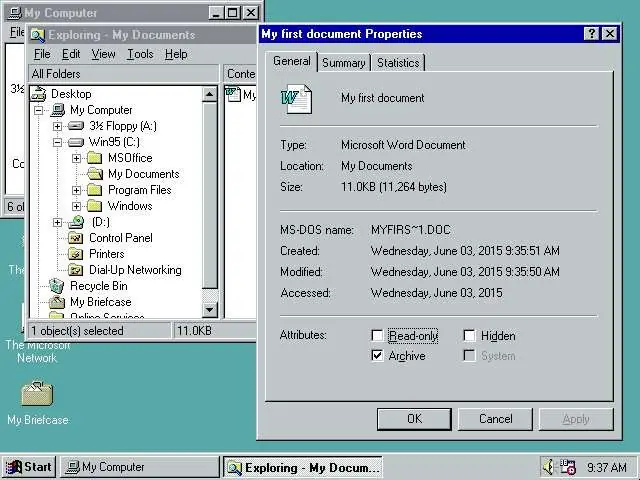640x480 pixels.
Task: Click the Exploring - My Documents taskbar button
Action: pyautogui.click(x=302, y=467)
